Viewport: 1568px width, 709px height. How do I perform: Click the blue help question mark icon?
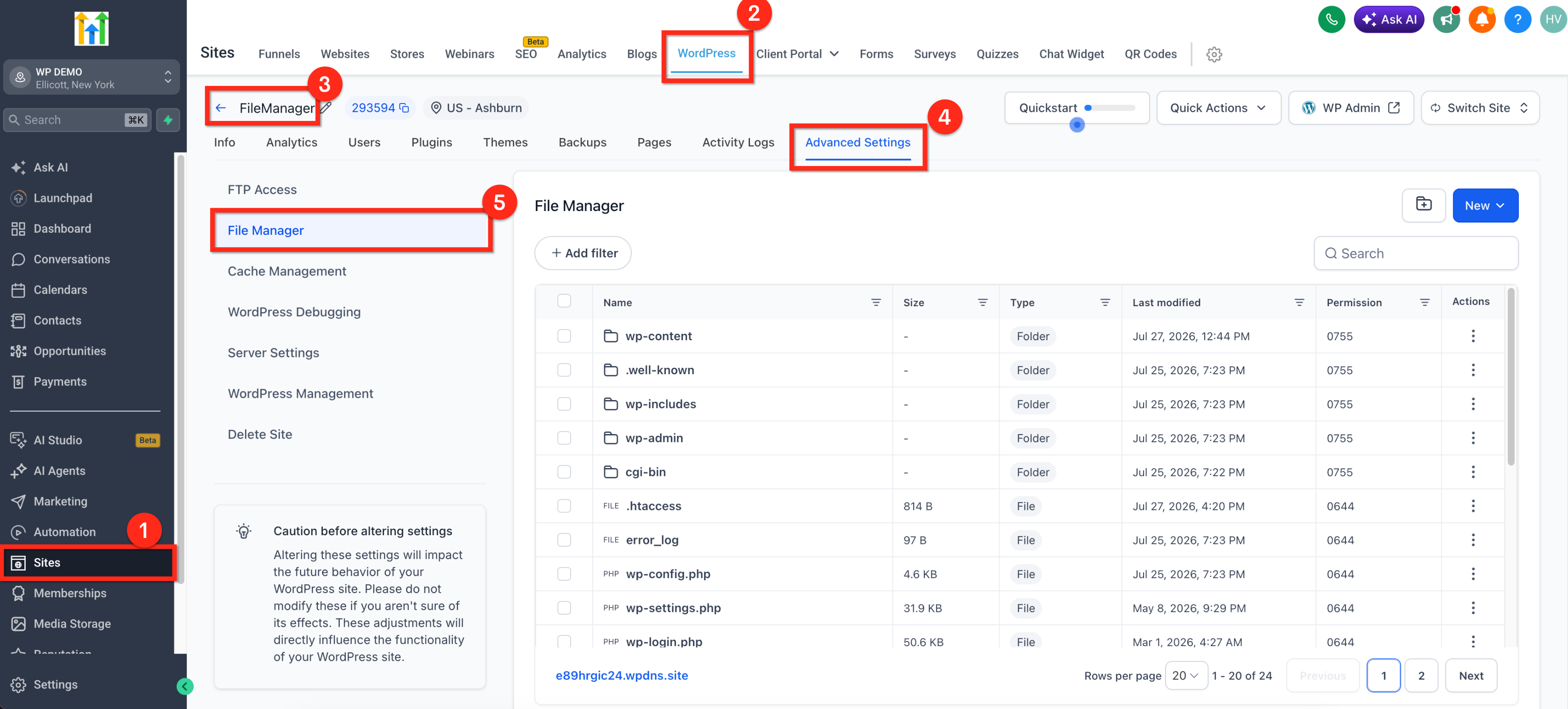coord(1517,19)
